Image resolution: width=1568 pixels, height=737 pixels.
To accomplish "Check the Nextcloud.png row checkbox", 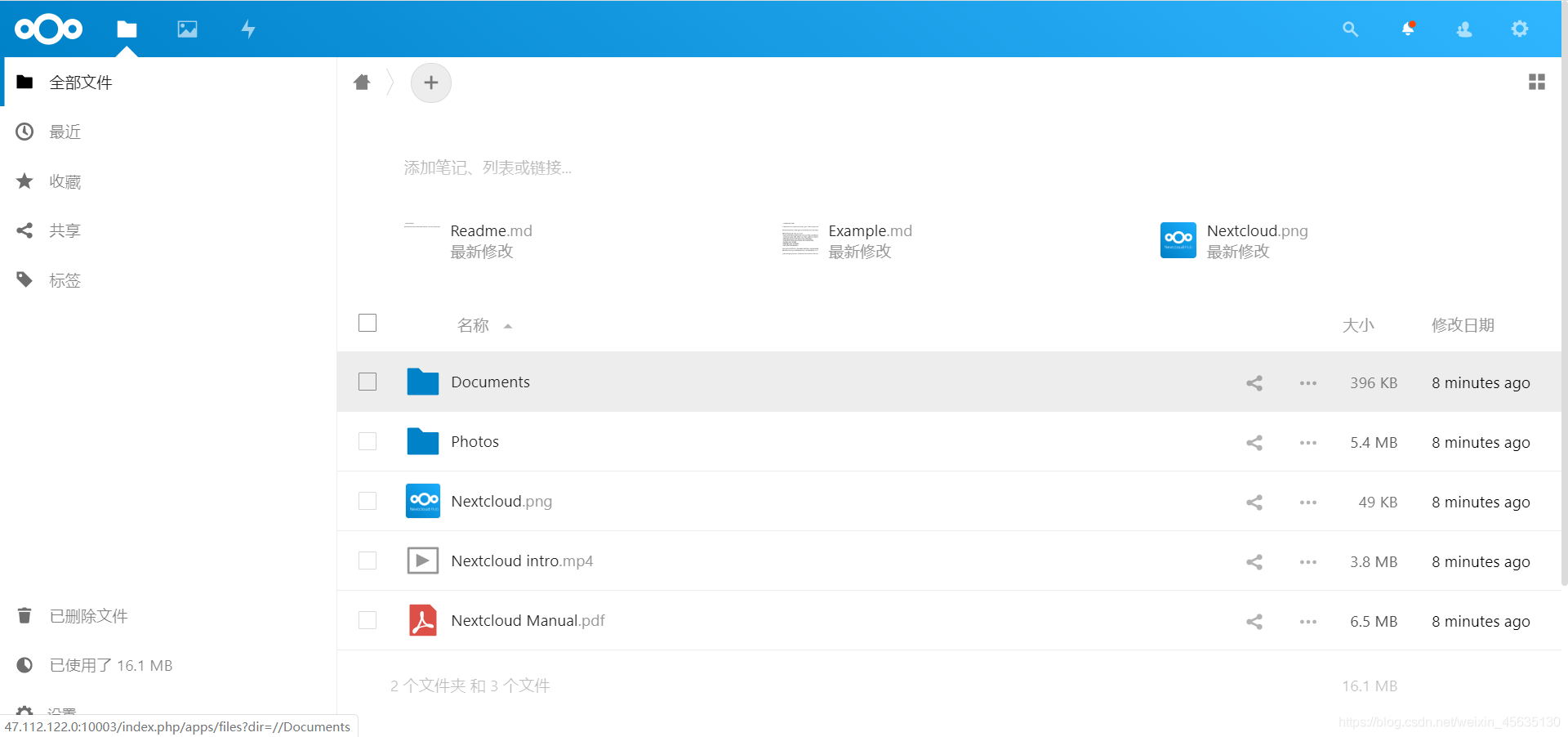I will [x=367, y=501].
